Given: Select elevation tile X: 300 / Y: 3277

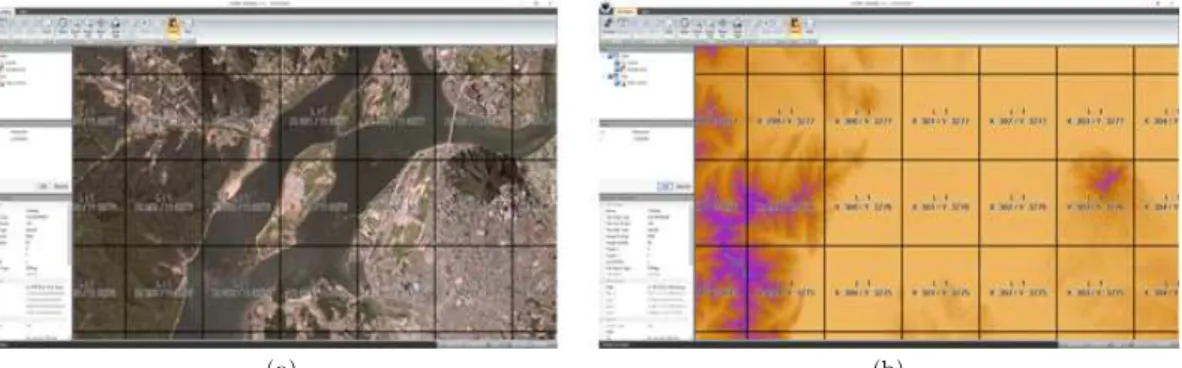Looking at the screenshot, I should [x=863, y=117].
